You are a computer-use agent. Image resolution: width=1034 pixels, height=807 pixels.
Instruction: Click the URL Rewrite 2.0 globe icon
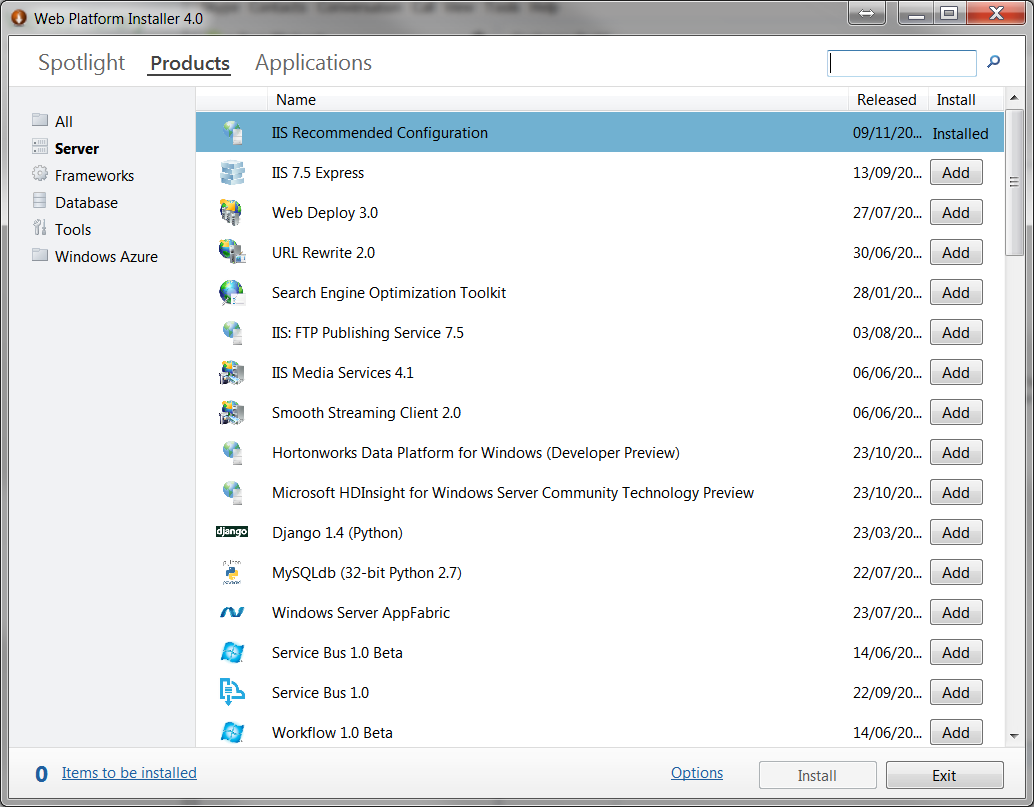coord(232,252)
